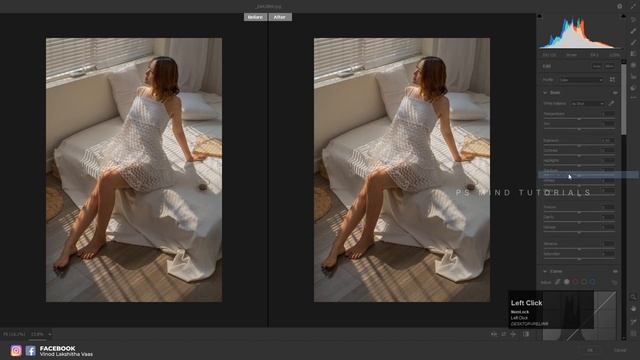640x360 pixels.
Task: Select the Zoom tool magnifier icon
Action: click(x=633, y=297)
